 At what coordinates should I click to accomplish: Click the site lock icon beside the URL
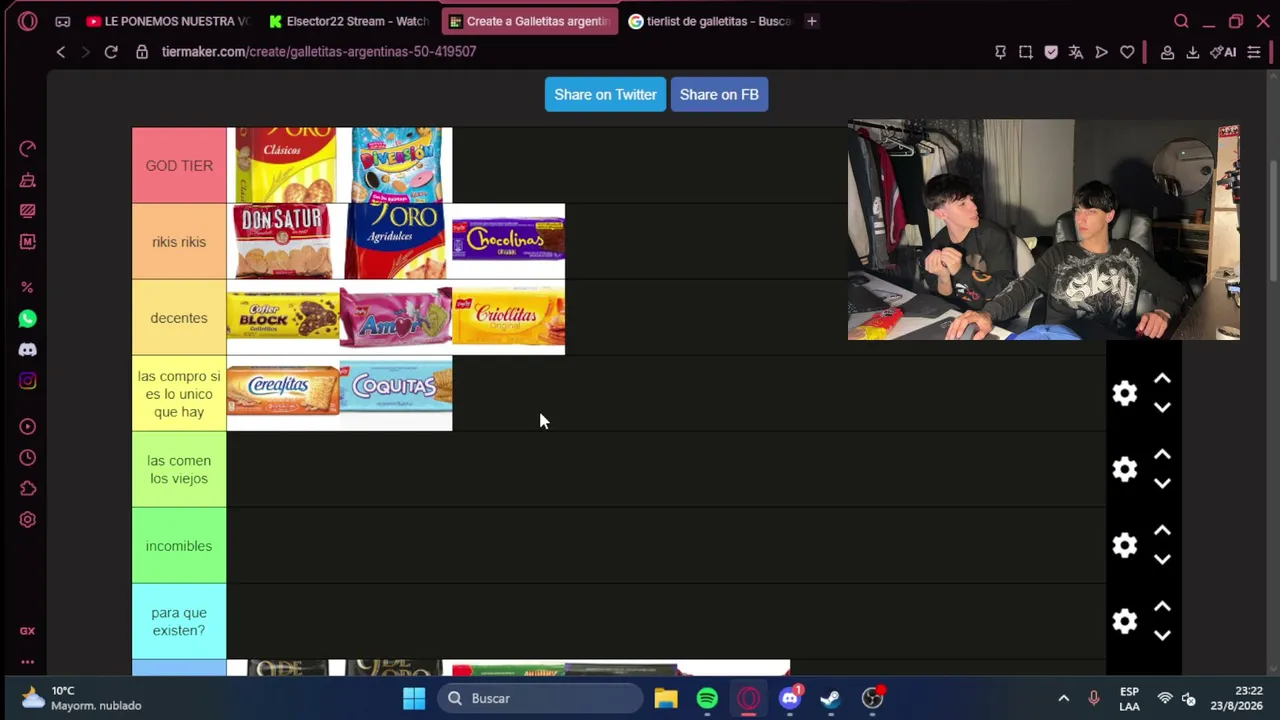tap(142, 52)
